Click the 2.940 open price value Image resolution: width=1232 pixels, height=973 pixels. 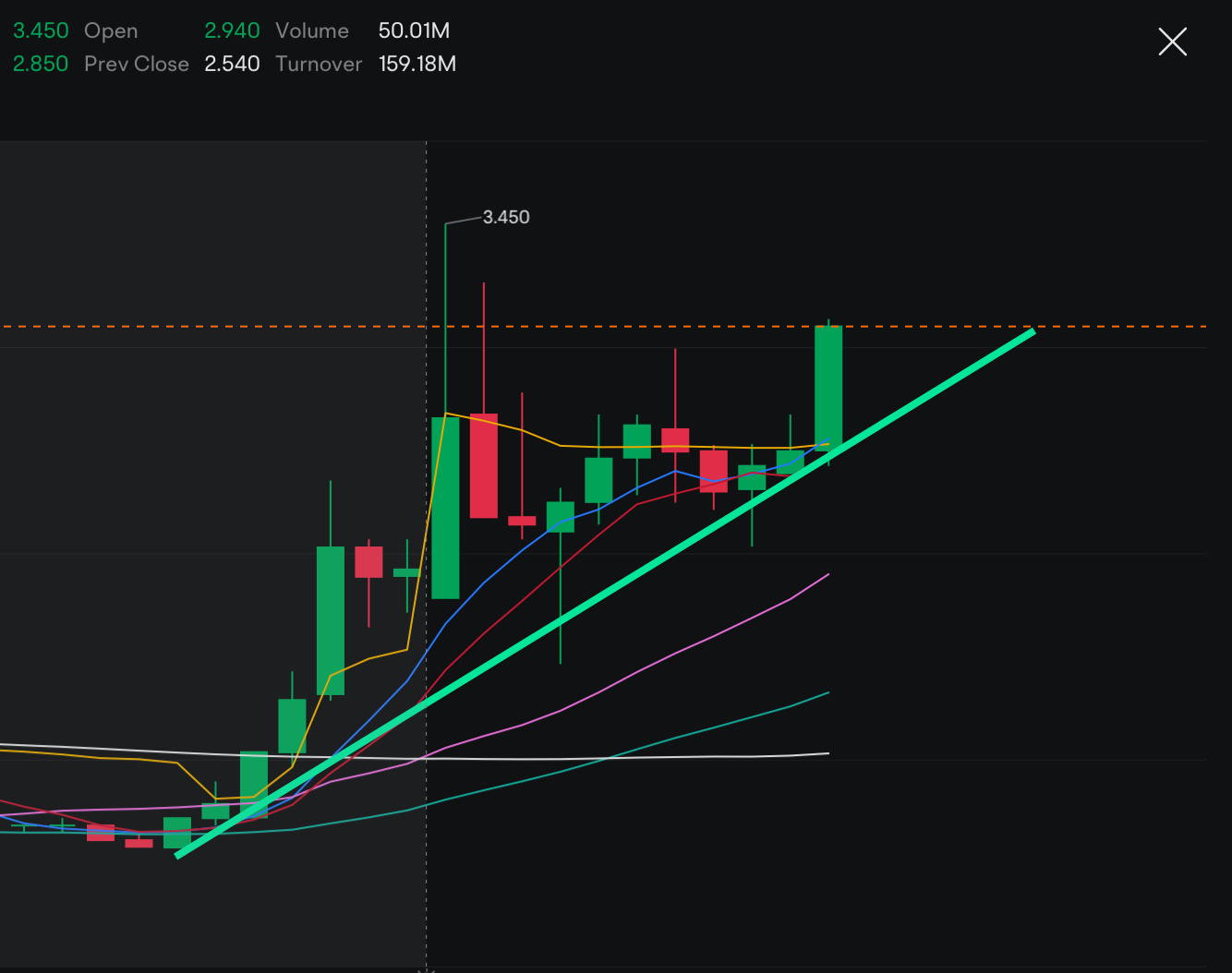pos(232,30)
